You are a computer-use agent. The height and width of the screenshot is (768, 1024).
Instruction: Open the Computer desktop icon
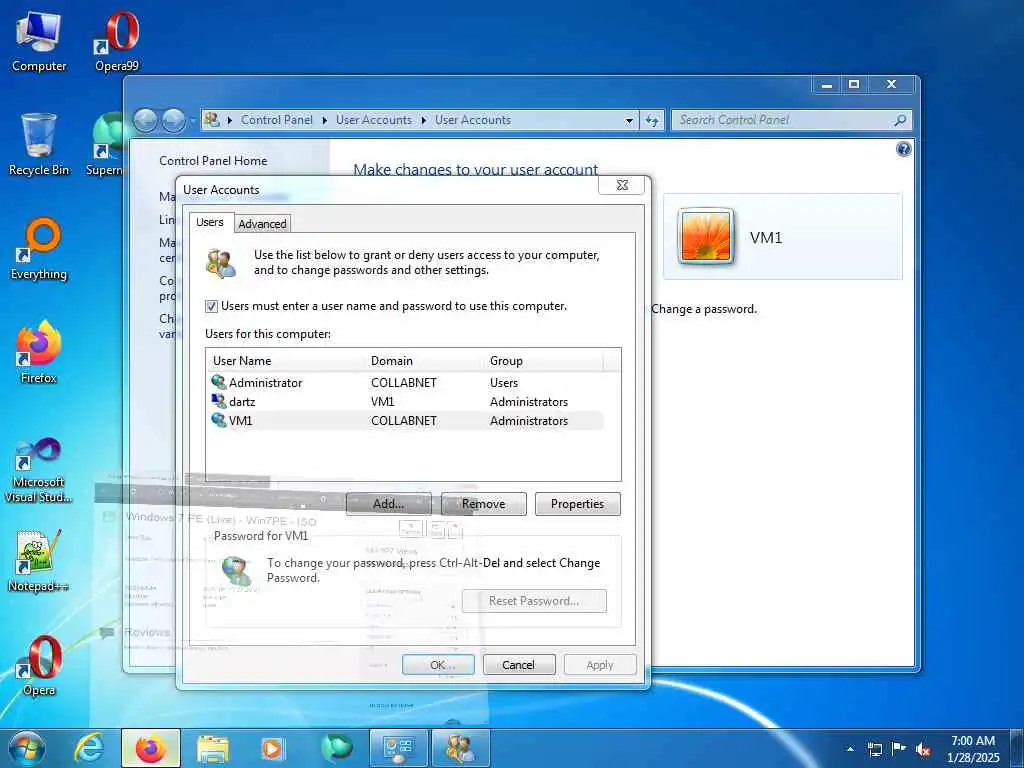(x=39, y=40)
